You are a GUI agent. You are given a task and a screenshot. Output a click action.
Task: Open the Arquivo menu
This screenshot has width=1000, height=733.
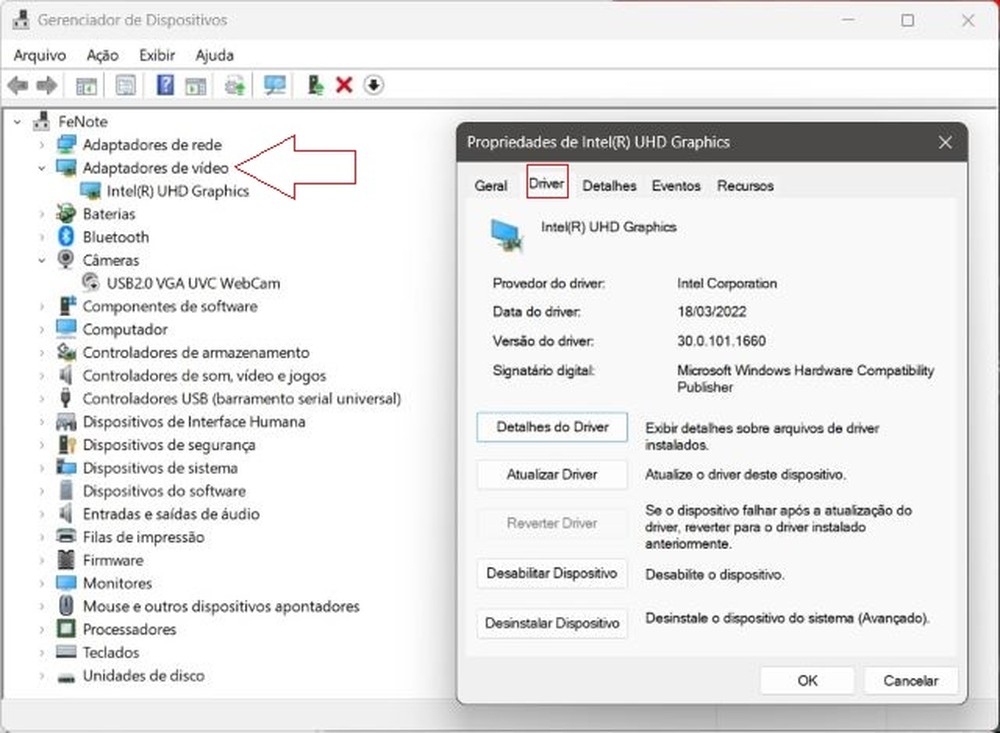[x=39, y=55]
